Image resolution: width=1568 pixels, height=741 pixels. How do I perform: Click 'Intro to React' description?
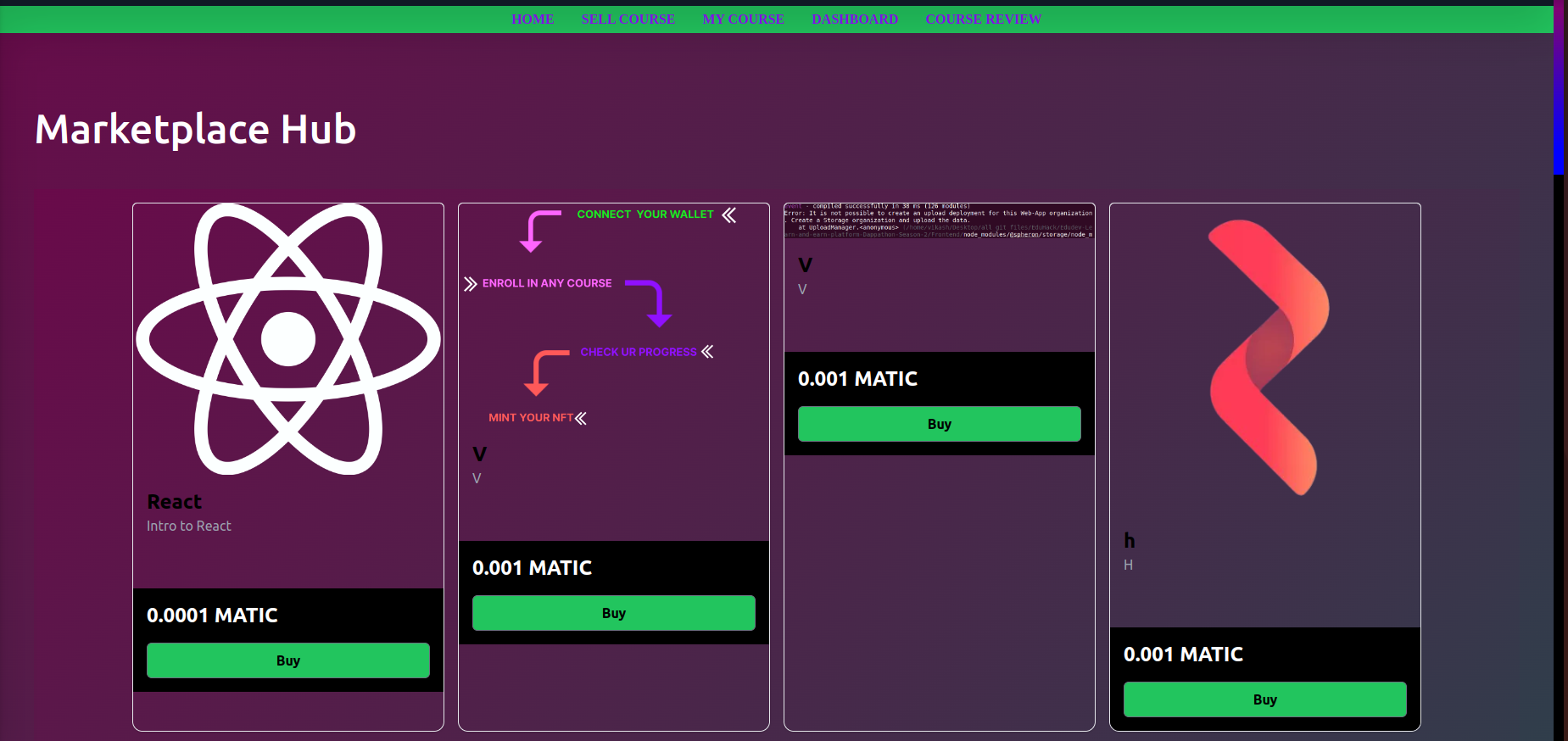(x=188, y=526)
